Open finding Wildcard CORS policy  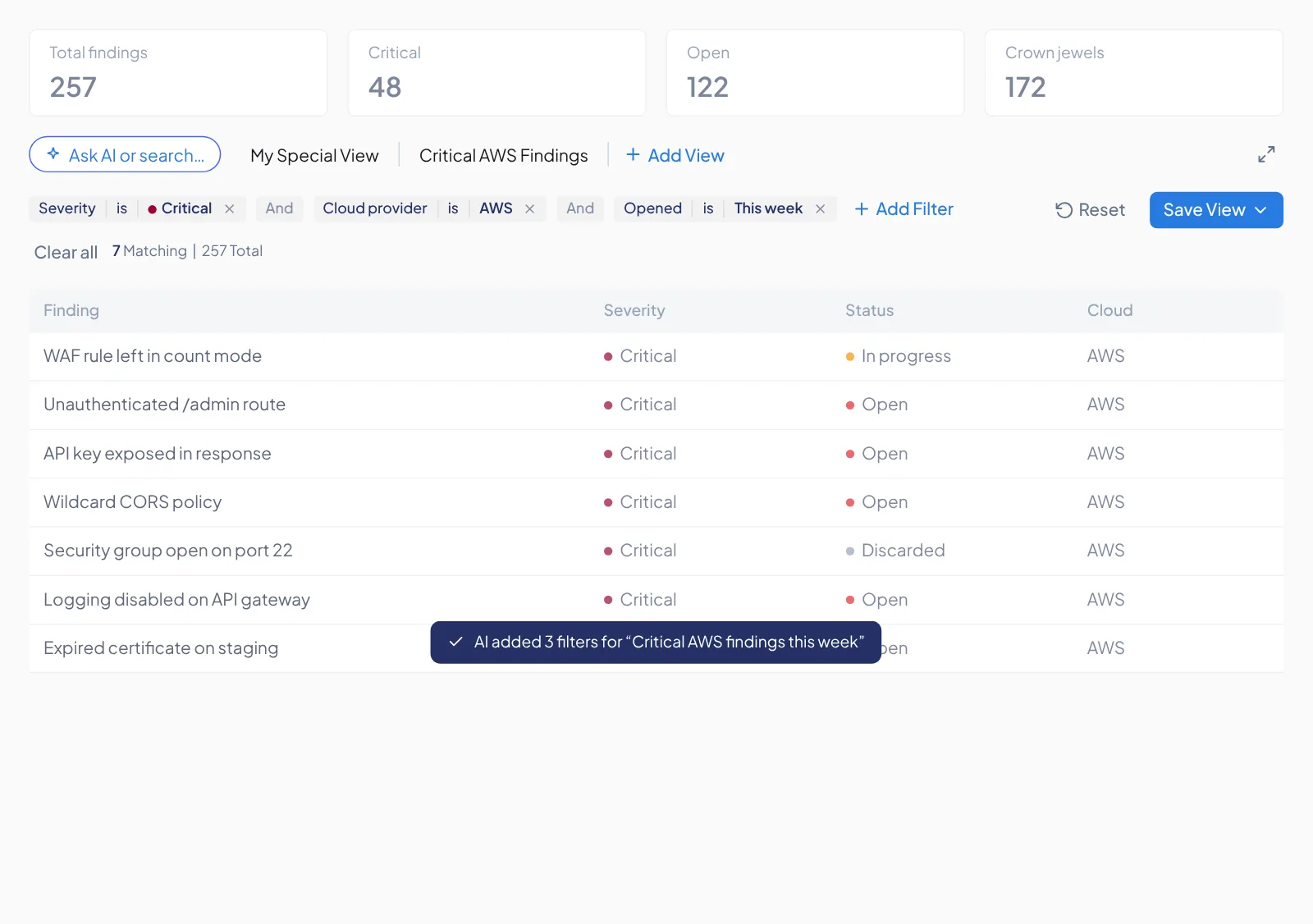click(656, 502)
